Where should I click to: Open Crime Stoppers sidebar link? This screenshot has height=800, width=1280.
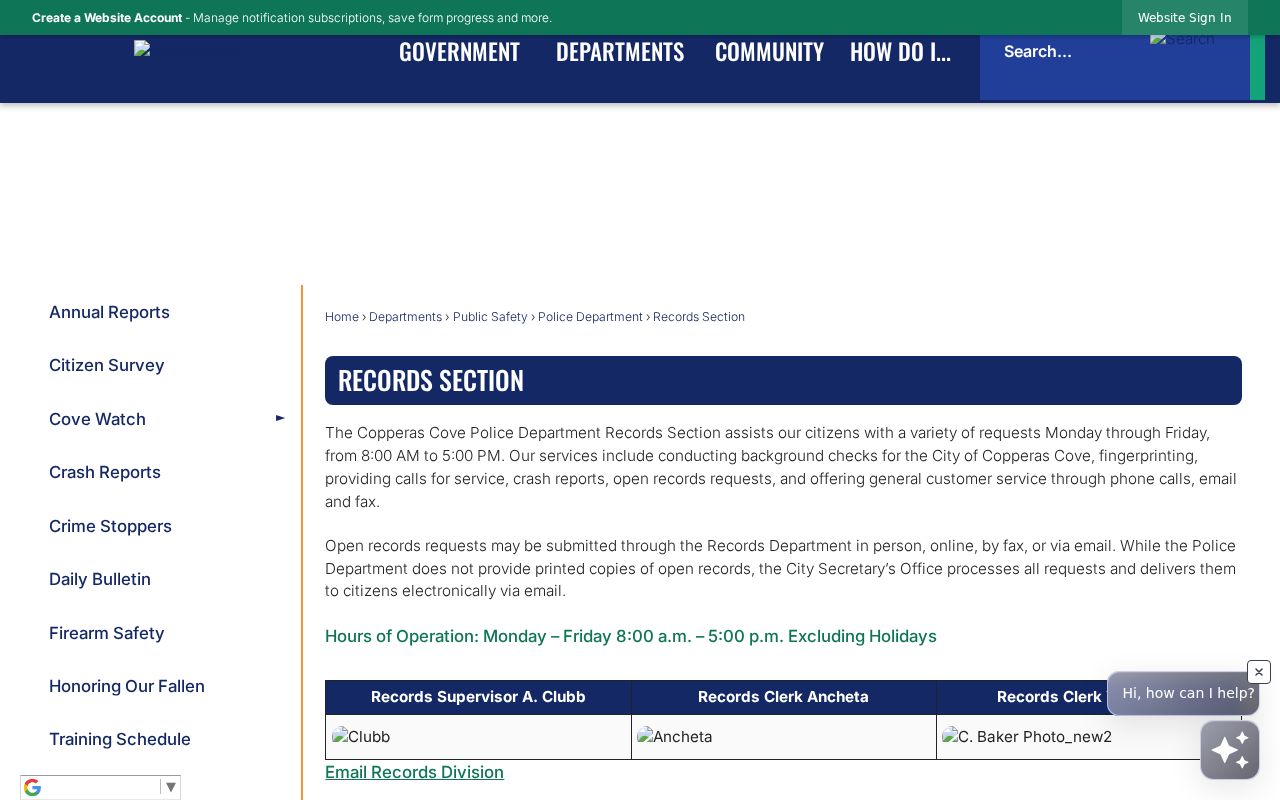coord(110,526)
